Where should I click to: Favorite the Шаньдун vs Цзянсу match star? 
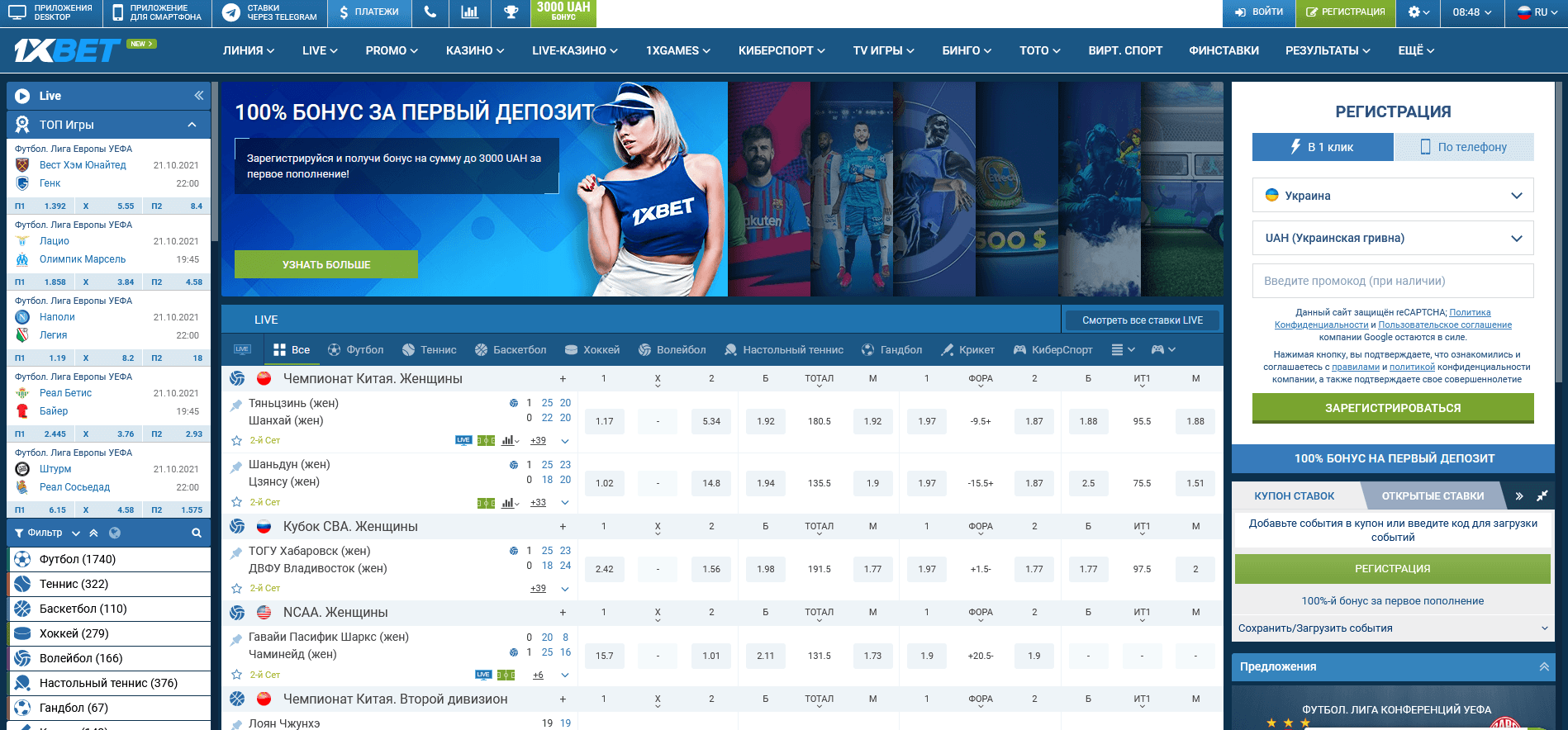click(236, 502)
